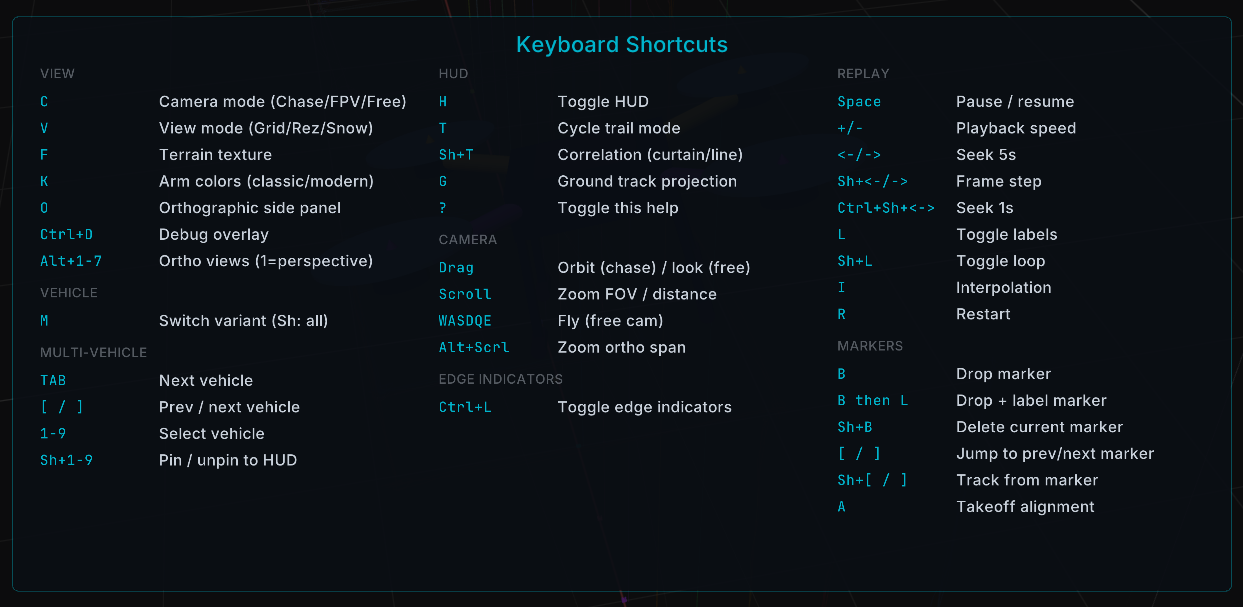Select the Space key label under Replay
Image resolution: width=1243 pixels, height=607 pixels.
[859, 102]
